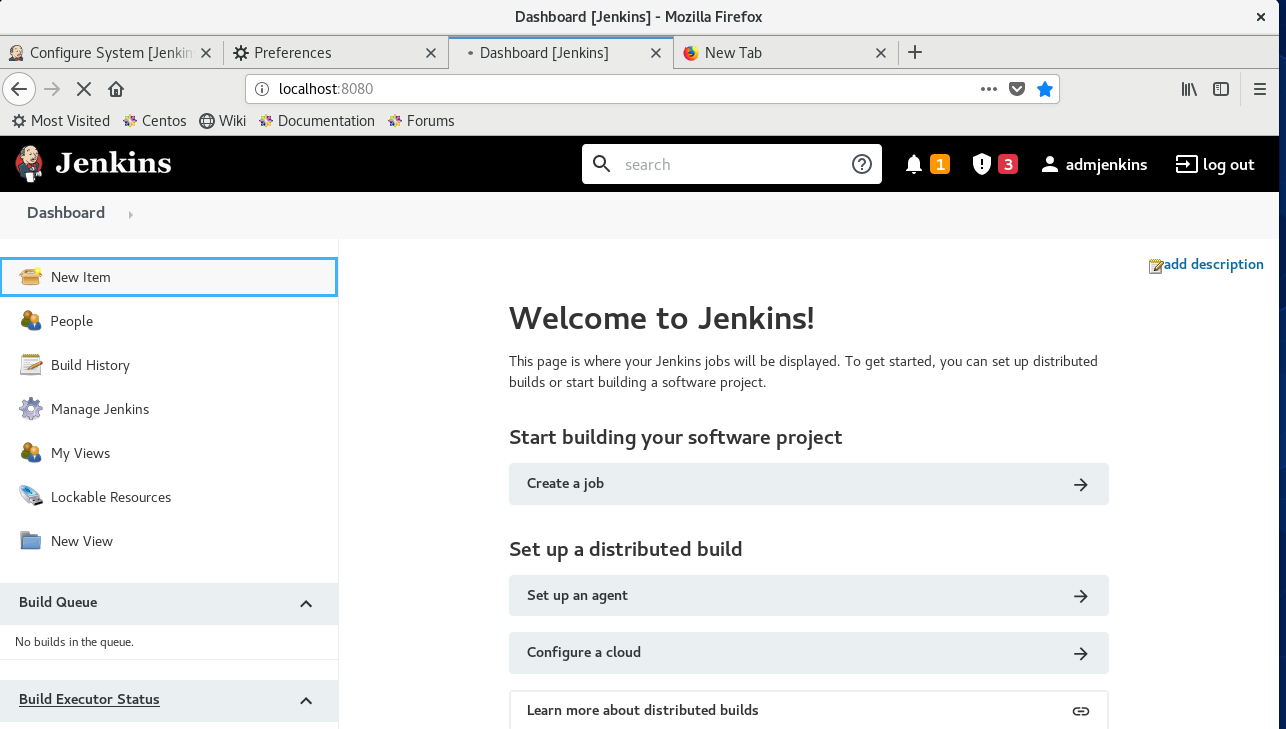Close the Preferences tab
The image size is (1286, 729).
tap(431, 53)
